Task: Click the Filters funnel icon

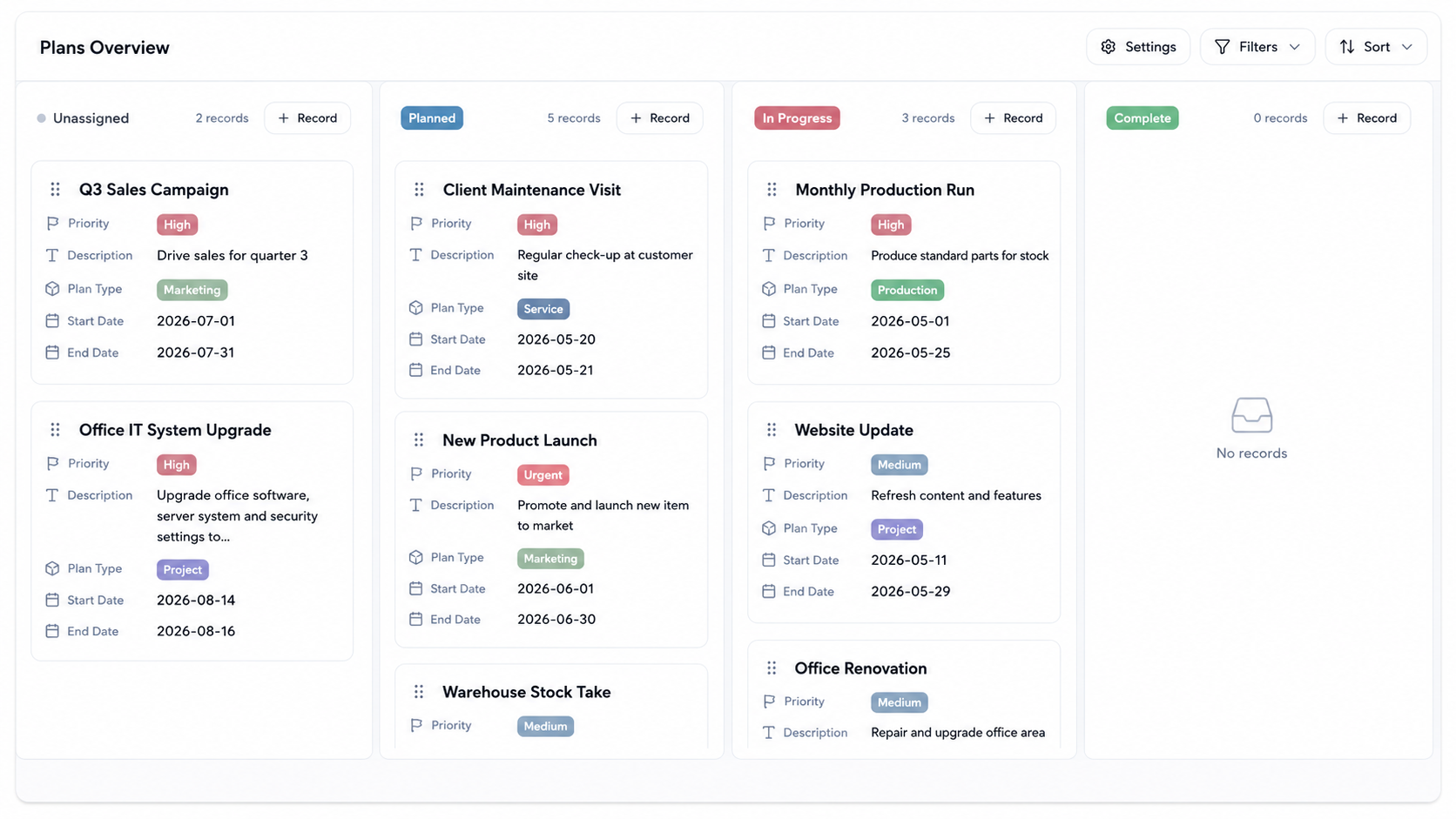Action: click(x=1223, y=47)
